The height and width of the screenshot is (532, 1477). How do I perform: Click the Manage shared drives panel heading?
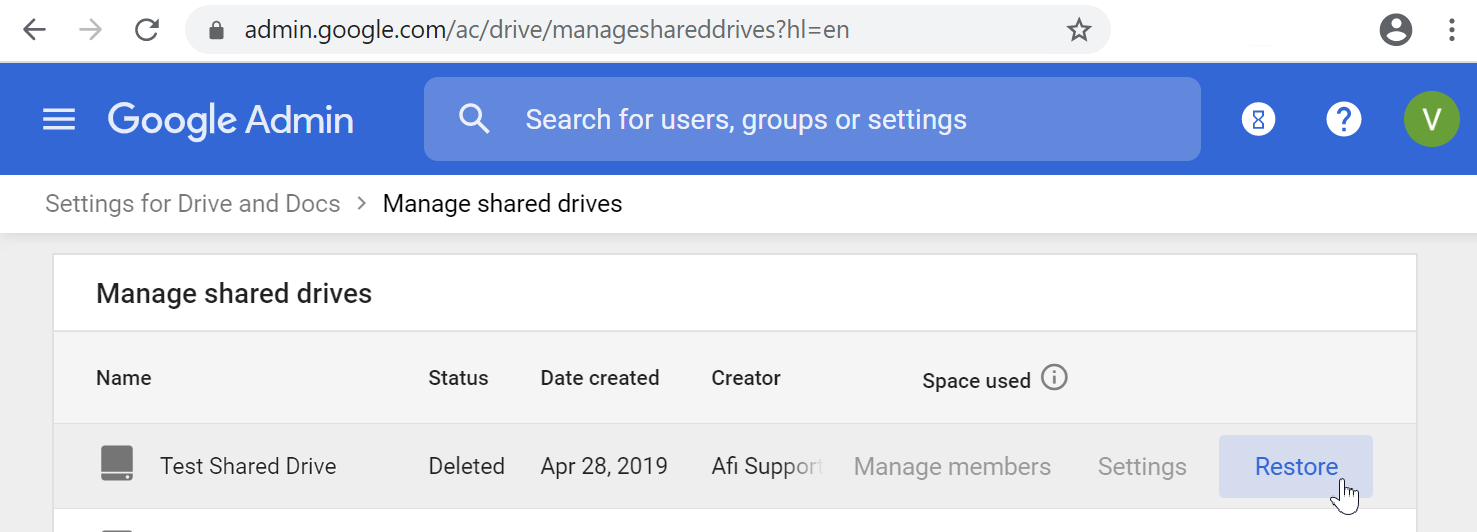click(x=234, y=294)
